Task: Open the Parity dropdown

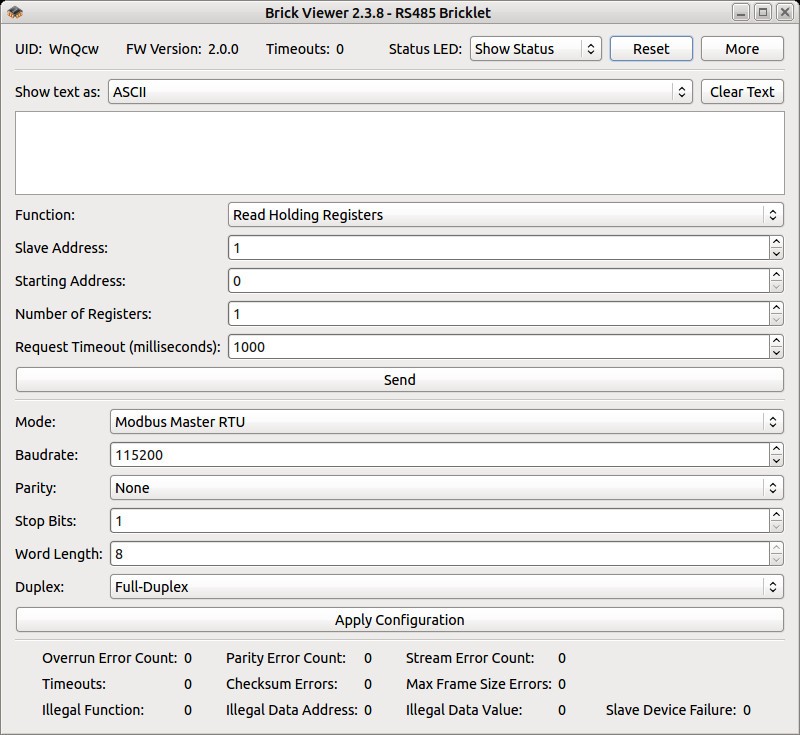Action: pos(446,488)
